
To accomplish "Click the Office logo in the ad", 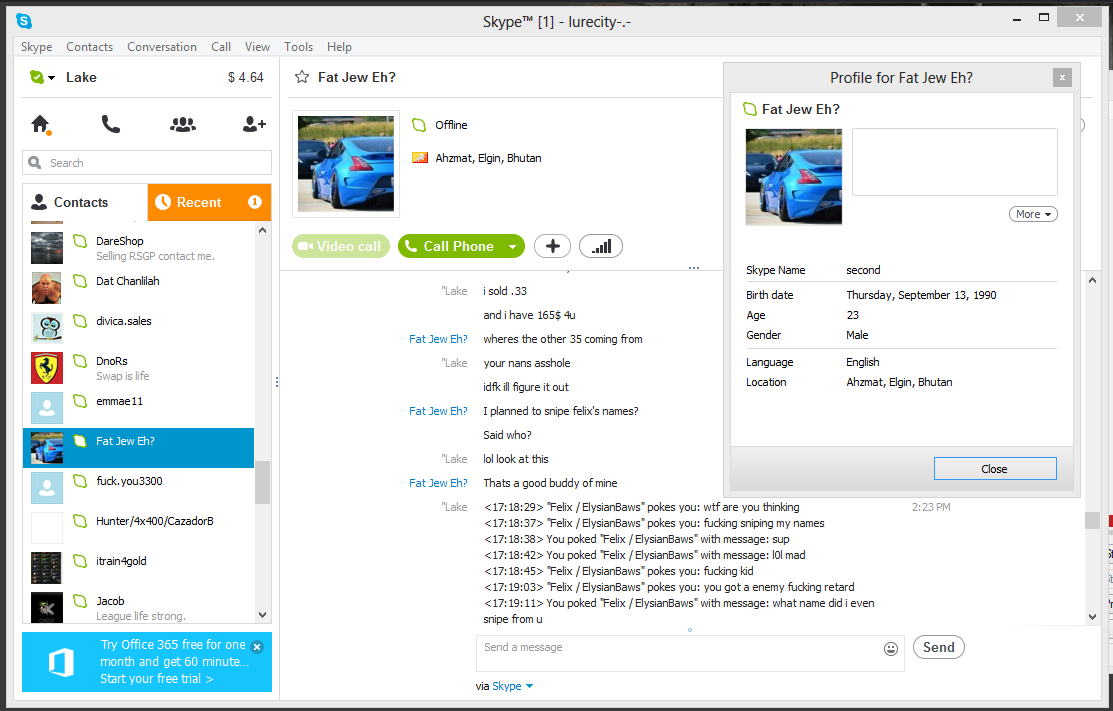I will (61, 663).
